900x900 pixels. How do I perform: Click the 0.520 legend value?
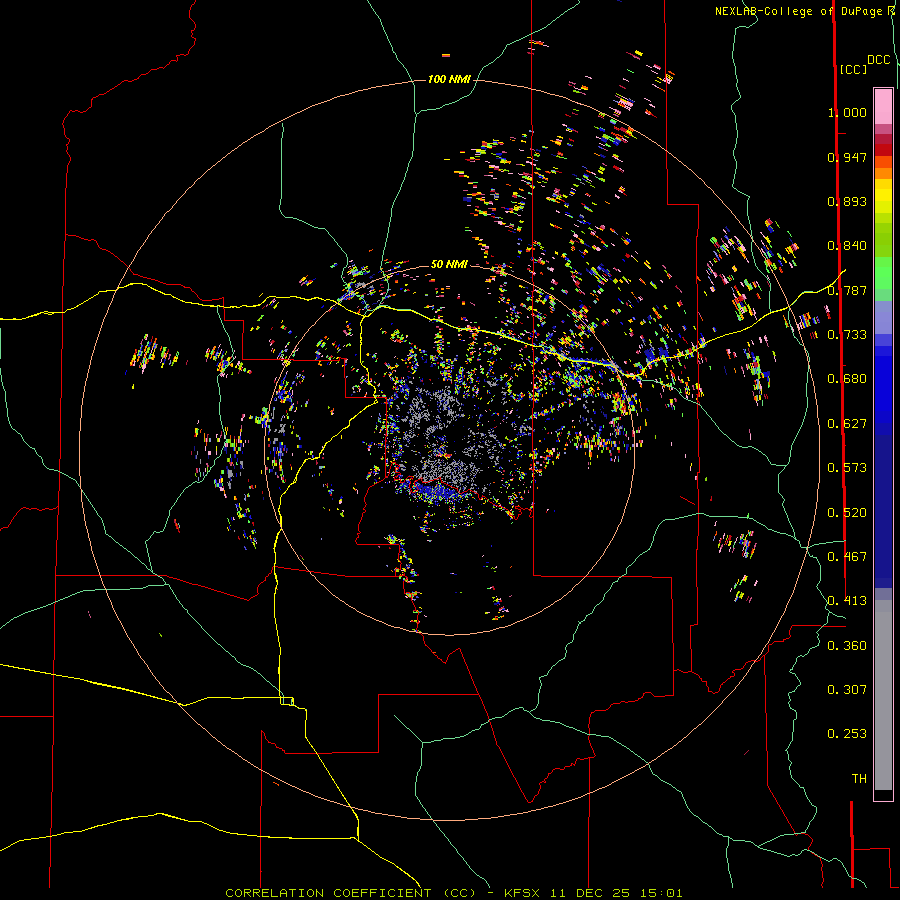click(847, 513)
